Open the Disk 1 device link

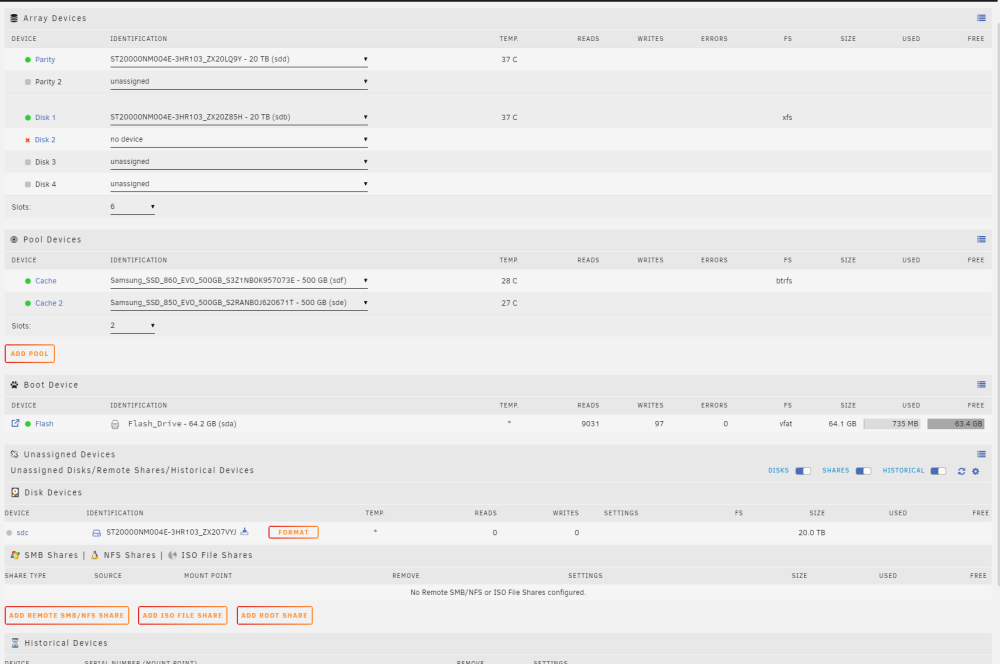[x=45, y=117]
